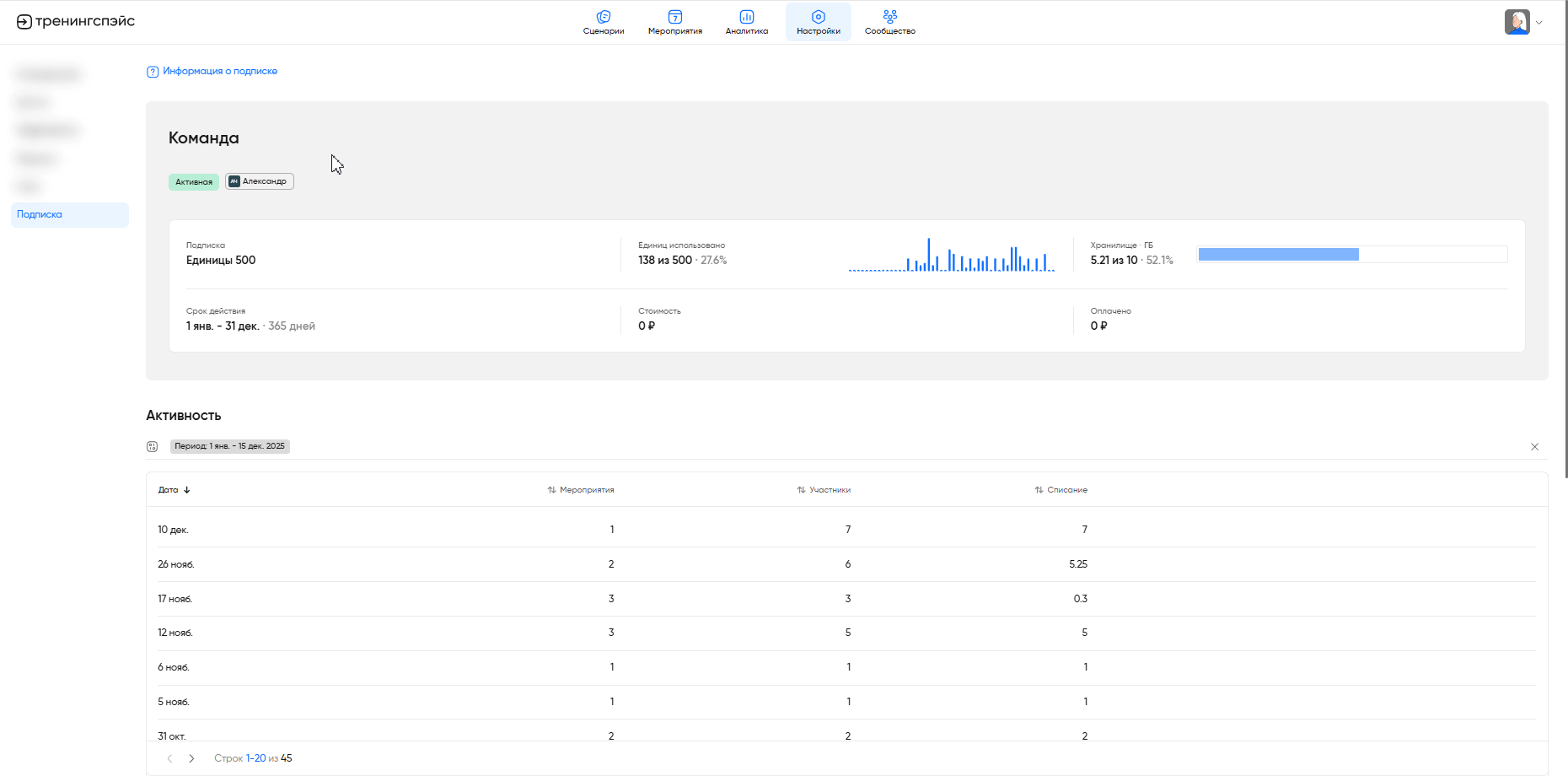
Task: Click the help icon beside Информация о подписке
Action: (153, 72)
